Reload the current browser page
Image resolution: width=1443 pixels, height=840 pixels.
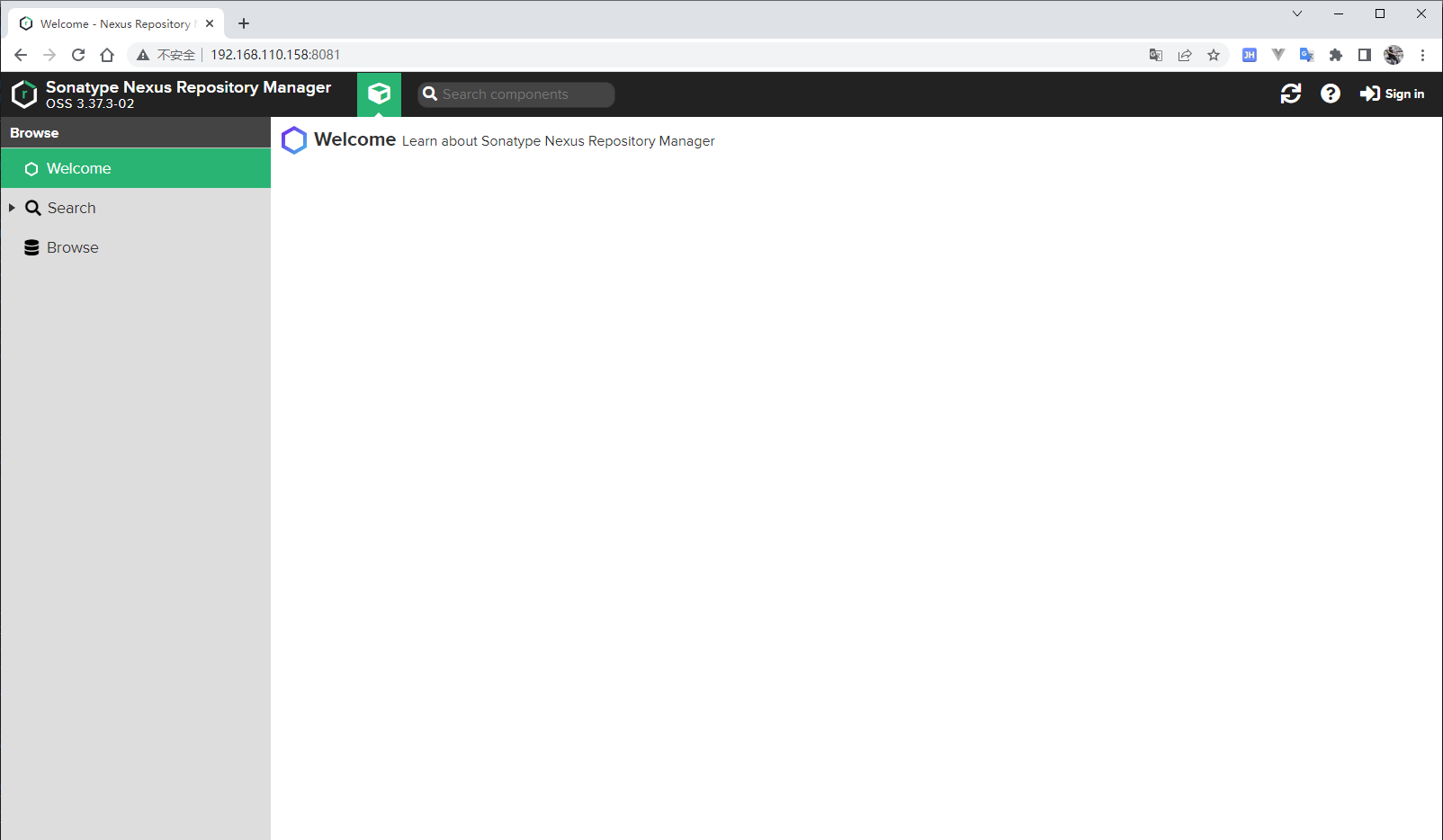pos(78,55)
